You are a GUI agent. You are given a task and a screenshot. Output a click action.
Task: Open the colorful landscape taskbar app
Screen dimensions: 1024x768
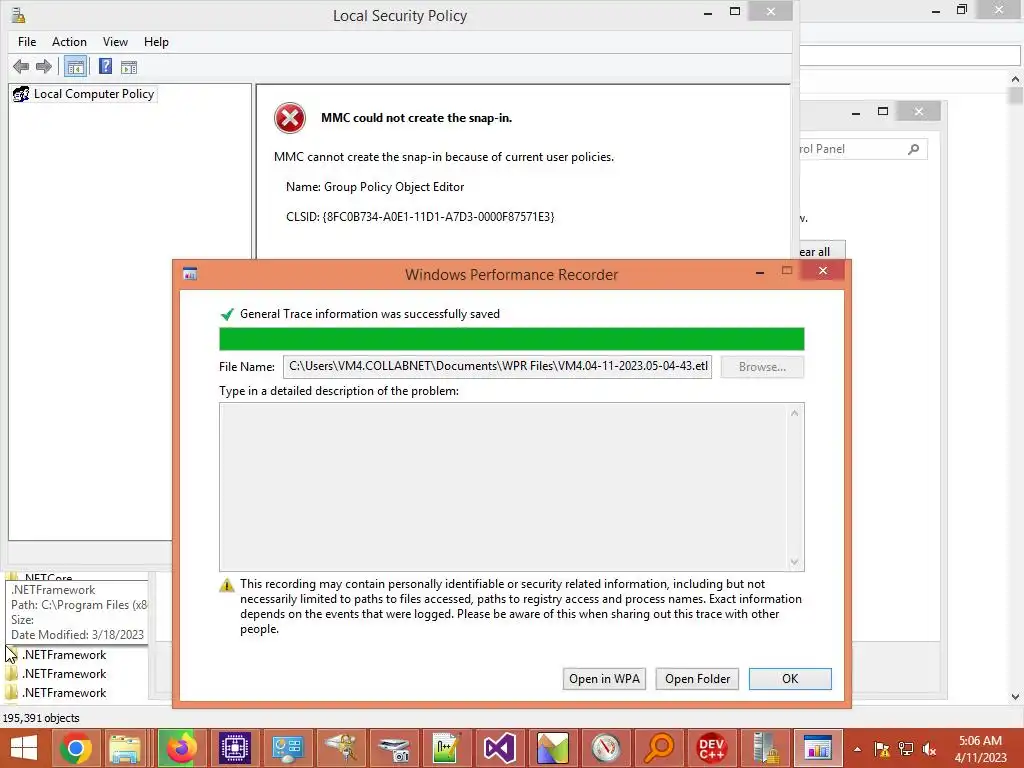coord(552,748)
